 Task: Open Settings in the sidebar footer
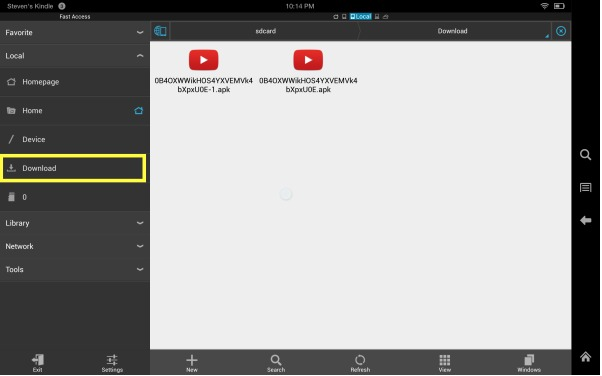click(x=112, y=363)
